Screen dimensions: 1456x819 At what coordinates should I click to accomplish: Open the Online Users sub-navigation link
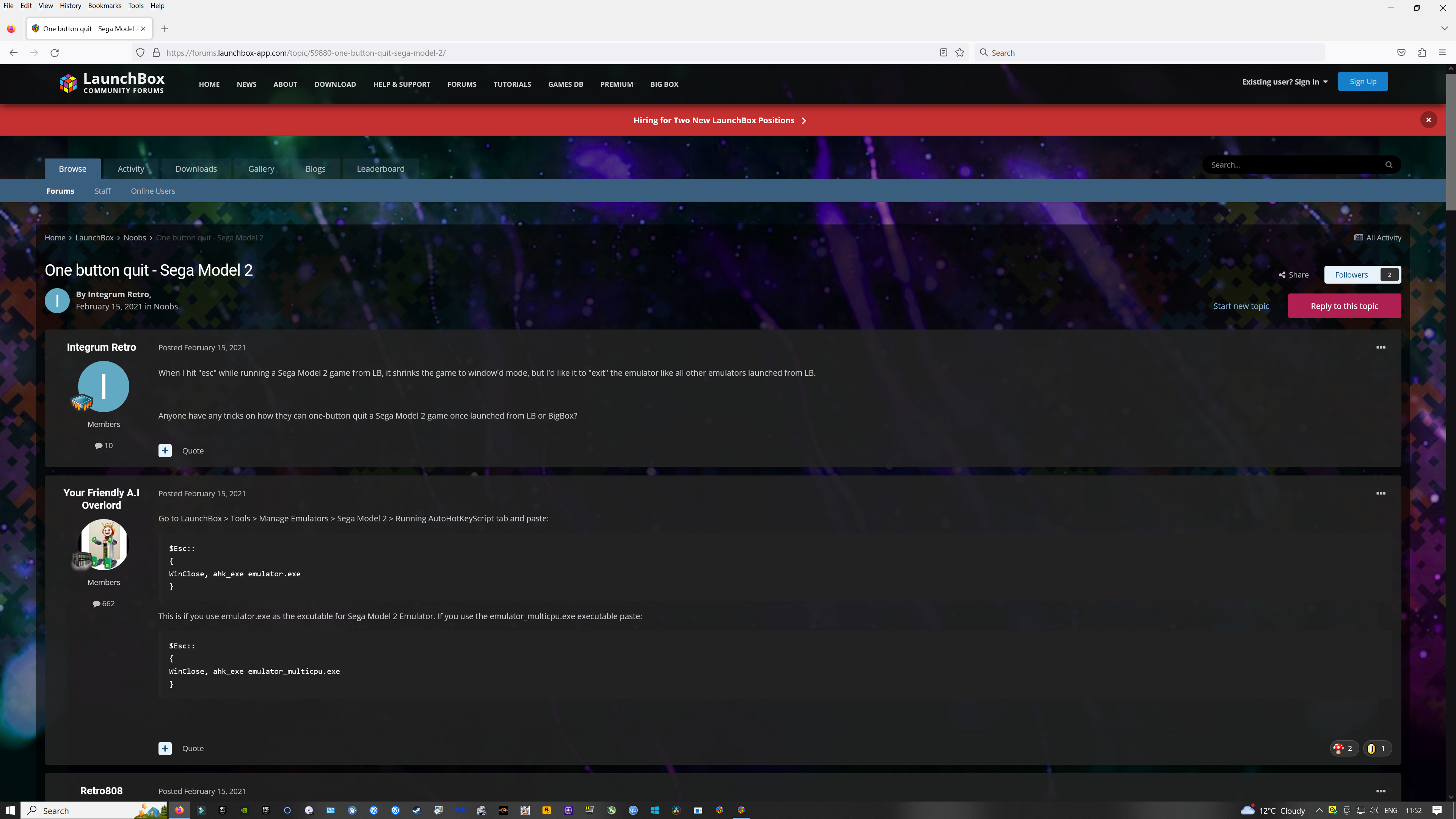[153, 191]
